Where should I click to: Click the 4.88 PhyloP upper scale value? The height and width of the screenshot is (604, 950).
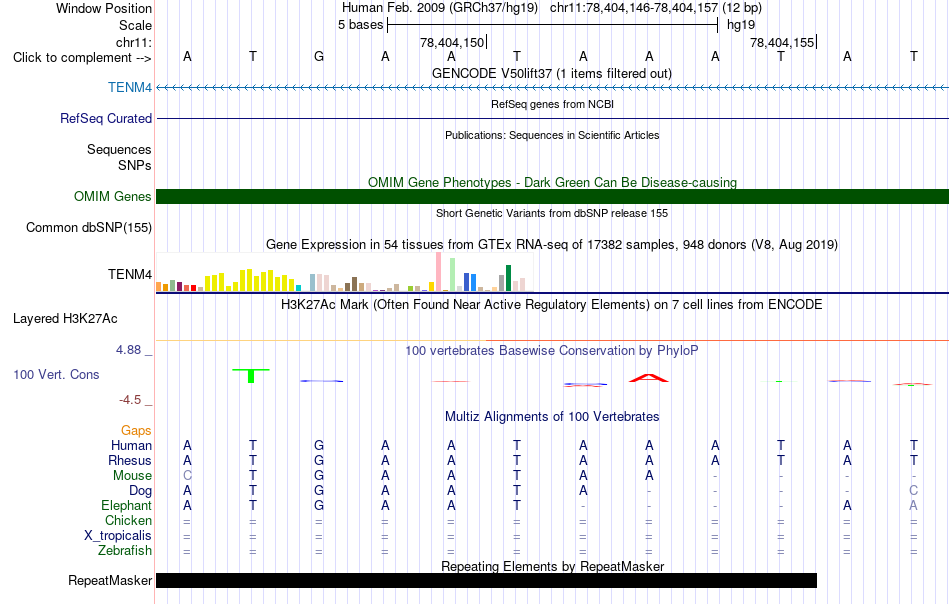128,350
